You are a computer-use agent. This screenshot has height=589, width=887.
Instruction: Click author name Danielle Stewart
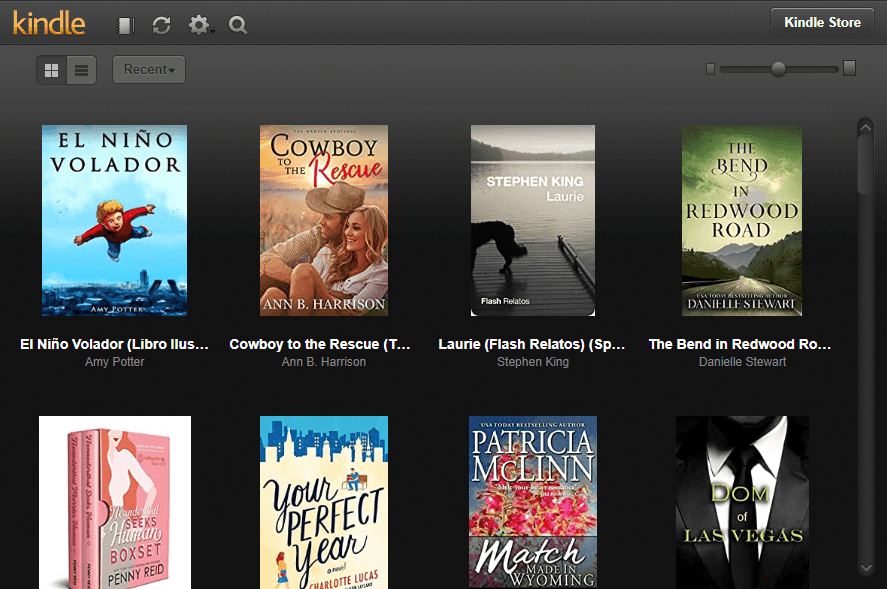coord(742,362)
